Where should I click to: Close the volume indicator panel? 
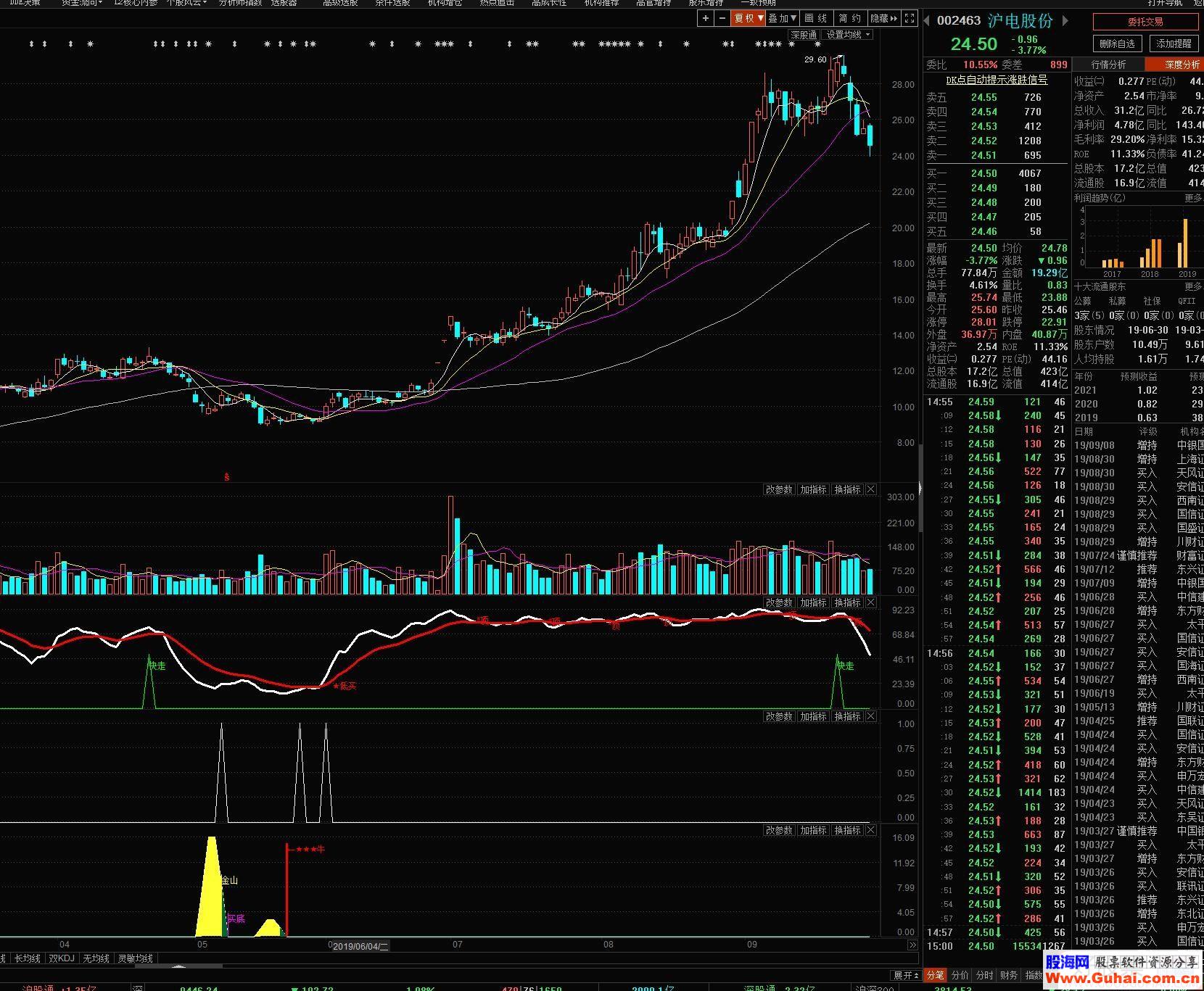coord(871,489)
